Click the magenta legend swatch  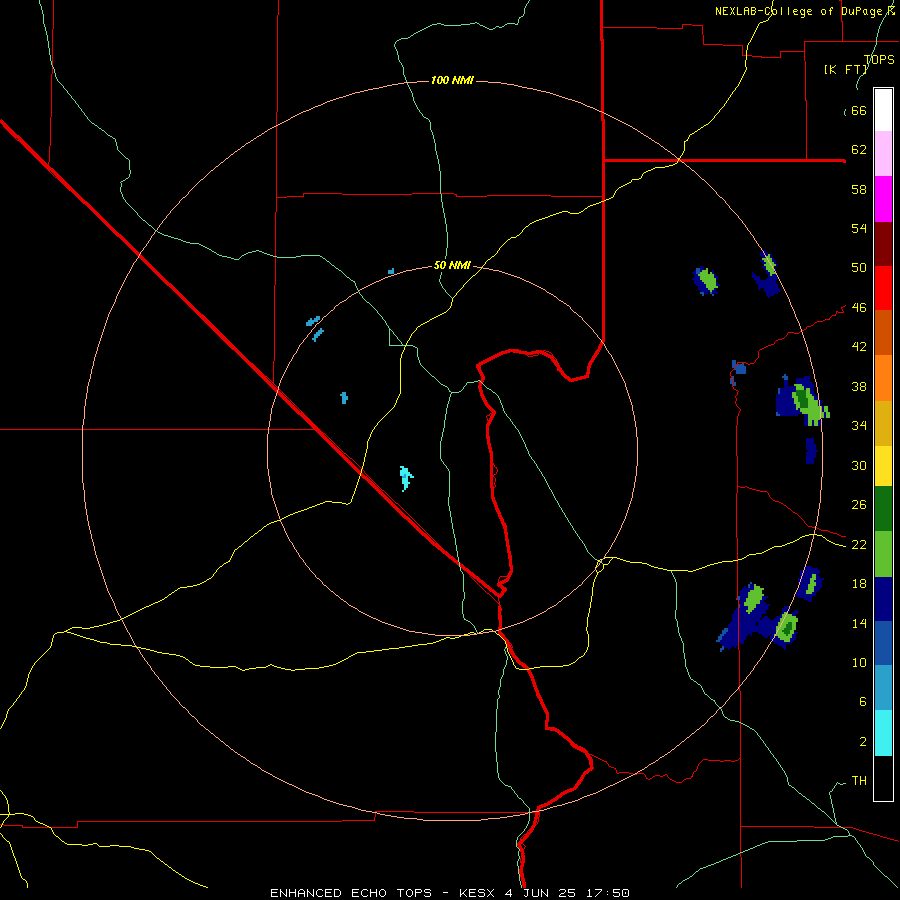[883, 199]
